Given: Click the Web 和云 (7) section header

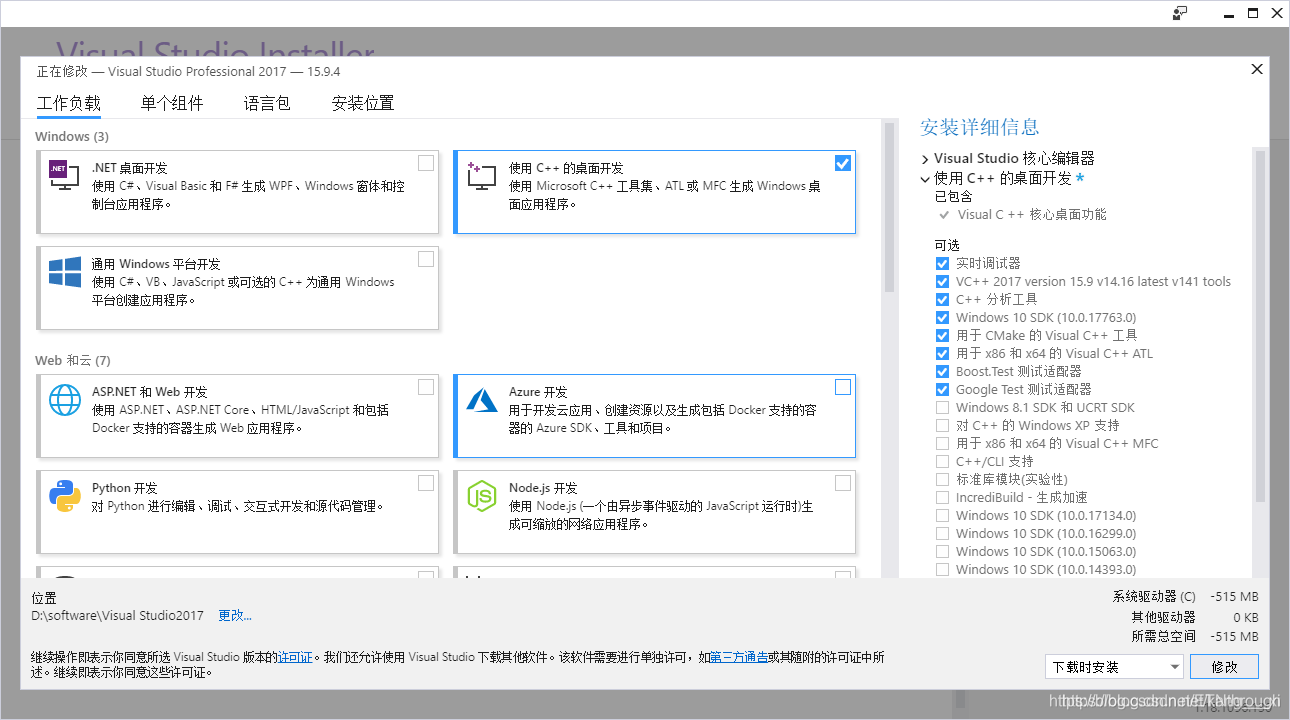Looking at the screenshot, I should pyautogui.click(x=73, y=360).
